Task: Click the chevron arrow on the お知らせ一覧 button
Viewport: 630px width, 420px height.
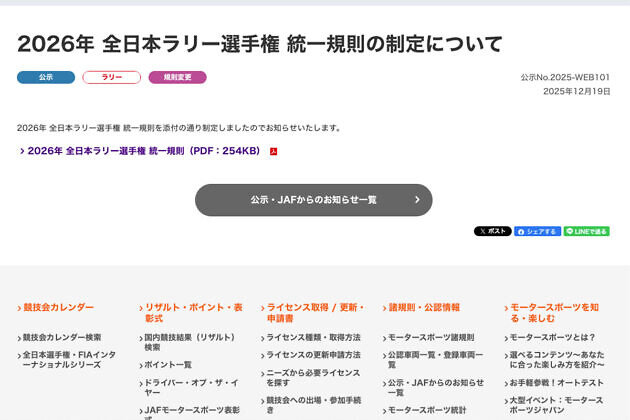Action: tap(417, 200)
